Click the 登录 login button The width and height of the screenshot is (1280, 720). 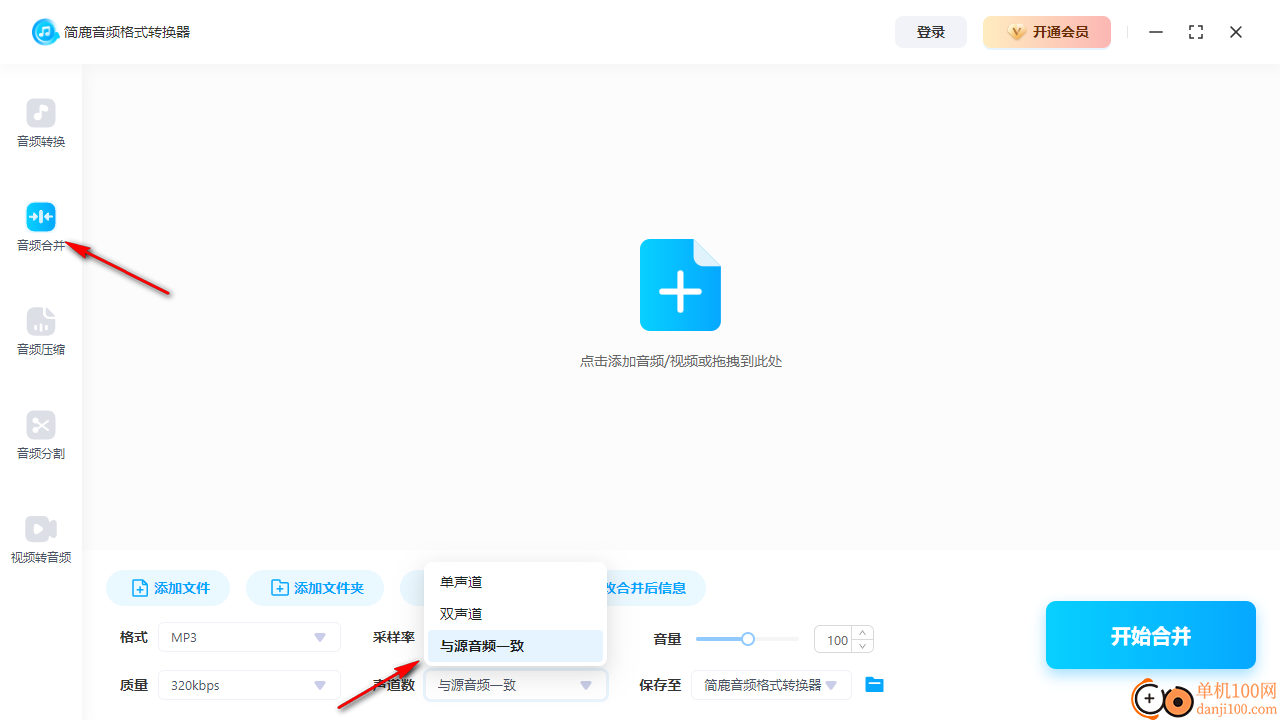[931, 32]
